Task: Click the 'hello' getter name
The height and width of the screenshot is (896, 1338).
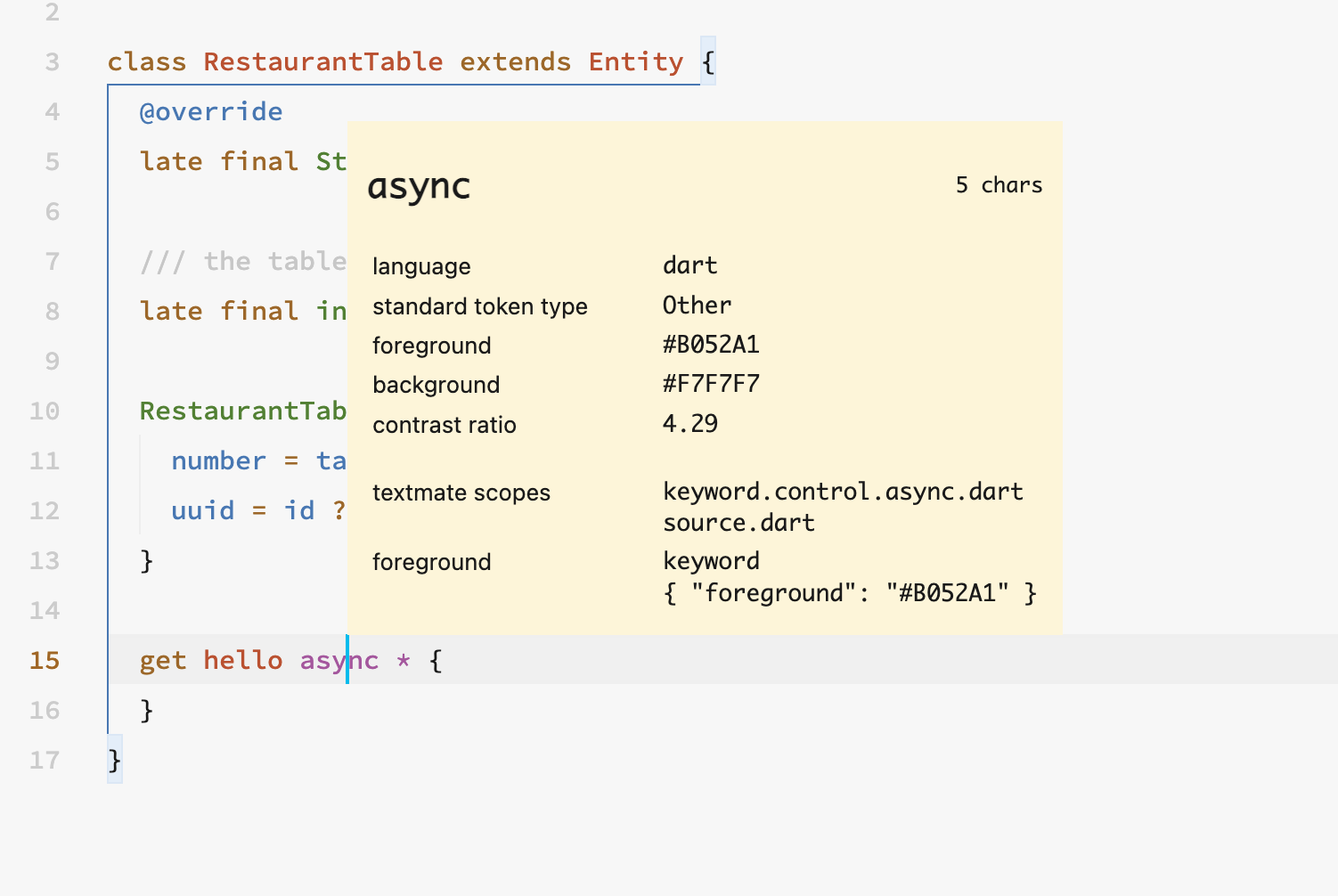Action: pos(243,660)
